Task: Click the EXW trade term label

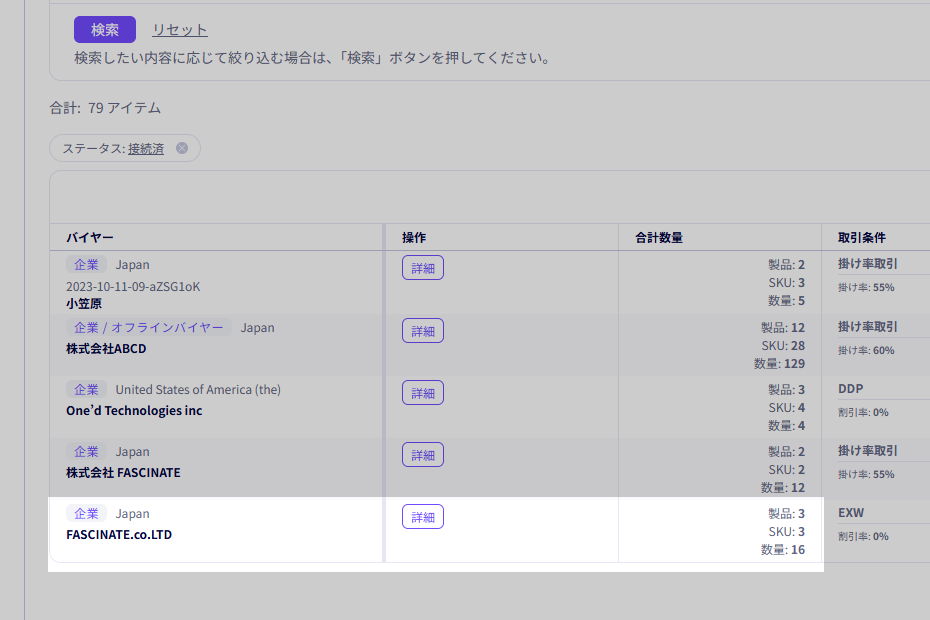Action: click(x=851, y=513)
